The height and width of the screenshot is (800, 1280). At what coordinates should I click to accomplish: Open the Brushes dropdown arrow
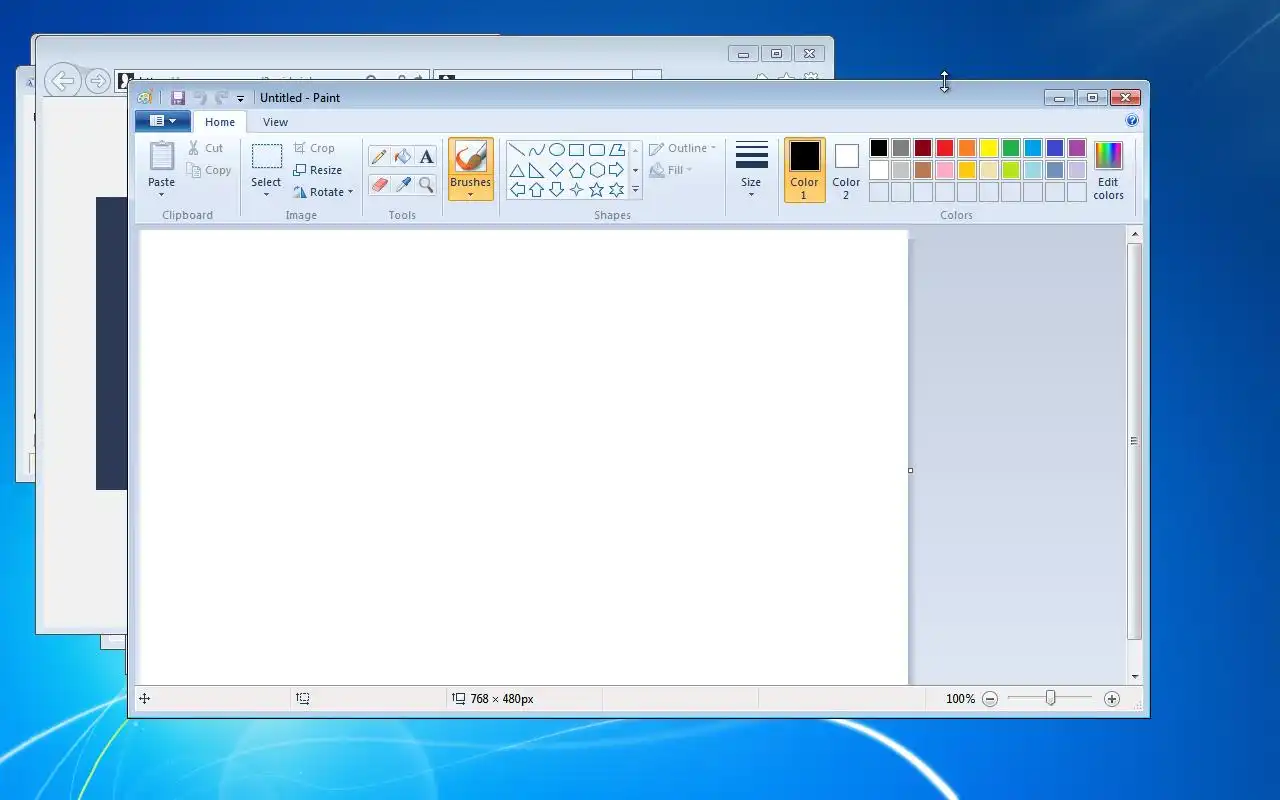coord(470,195)
